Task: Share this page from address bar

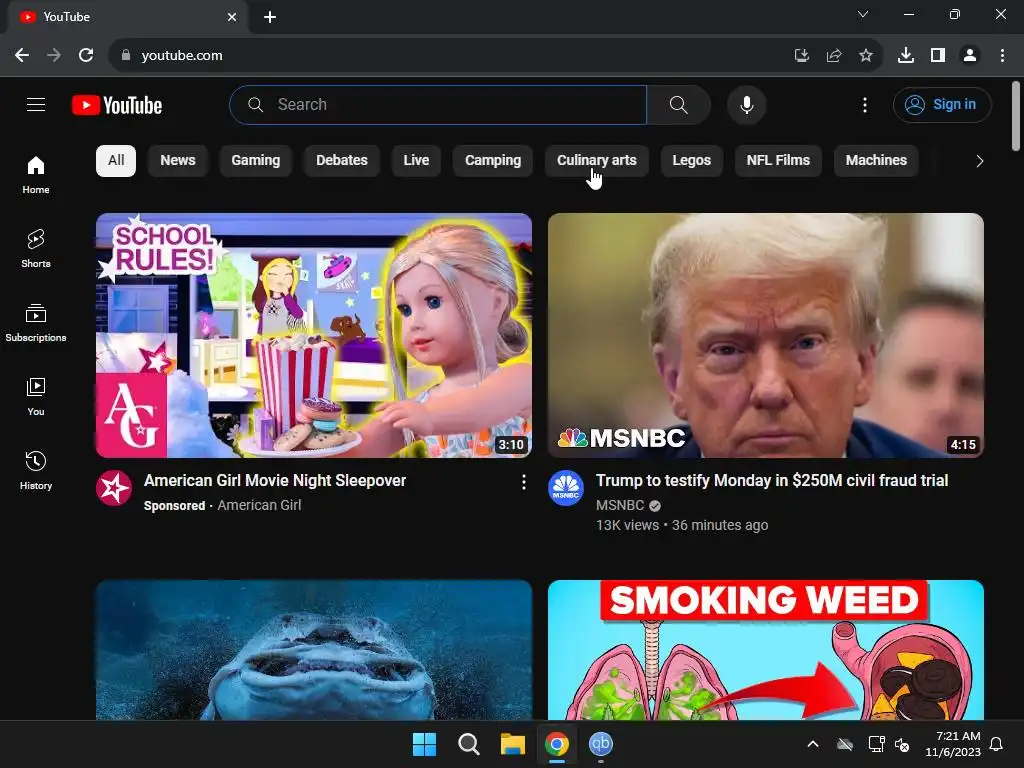Action: click(833, 56)
